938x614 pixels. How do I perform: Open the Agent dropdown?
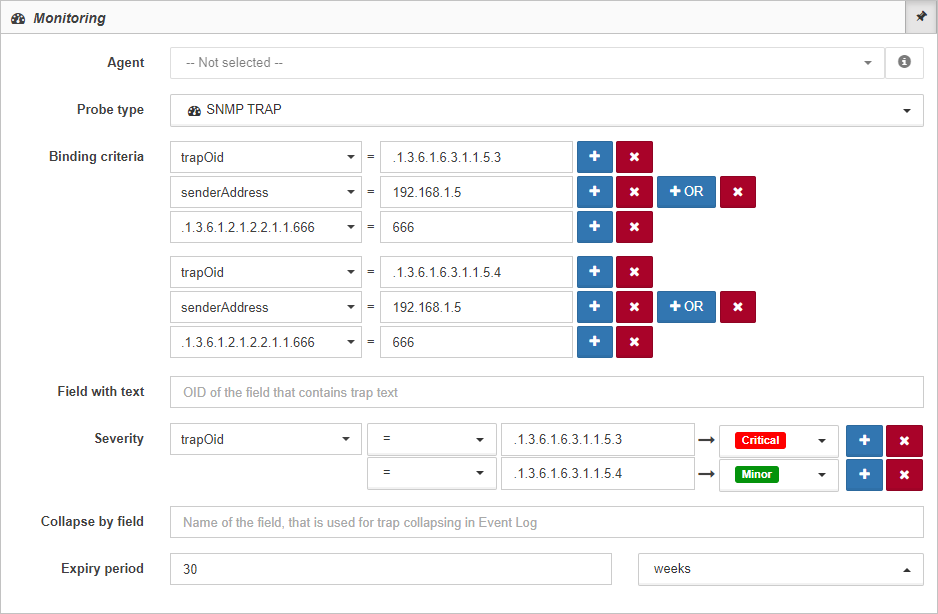[527, 63]
